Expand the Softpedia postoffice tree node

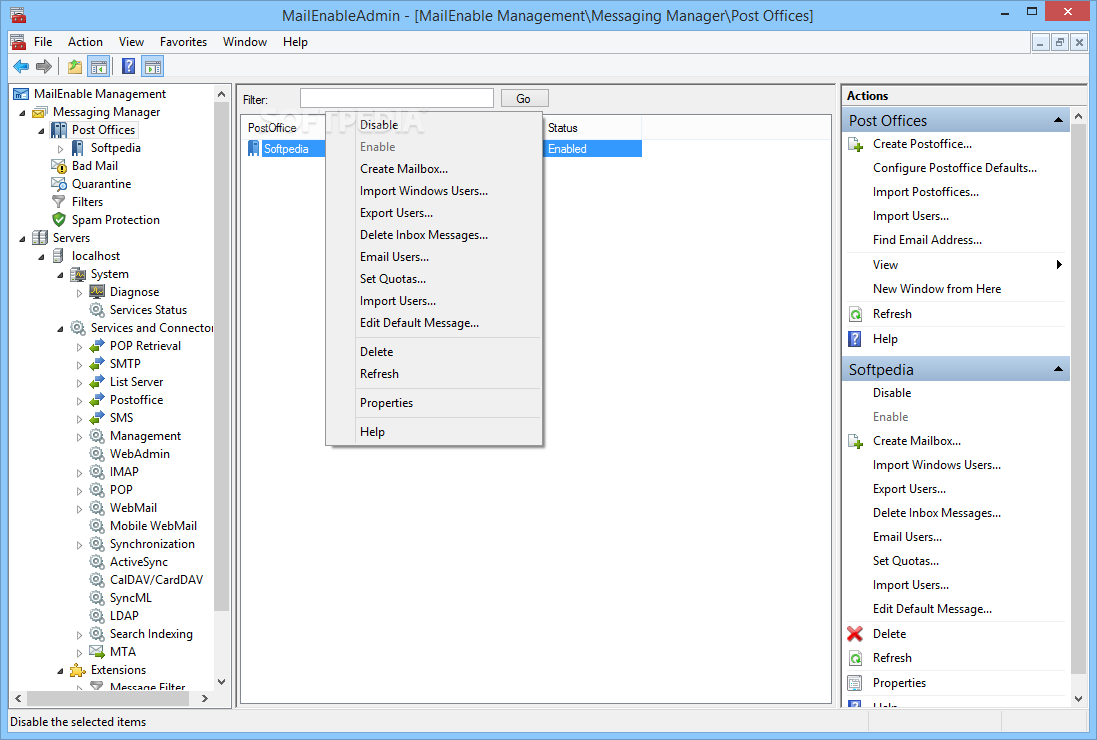(x=60, y=149)
